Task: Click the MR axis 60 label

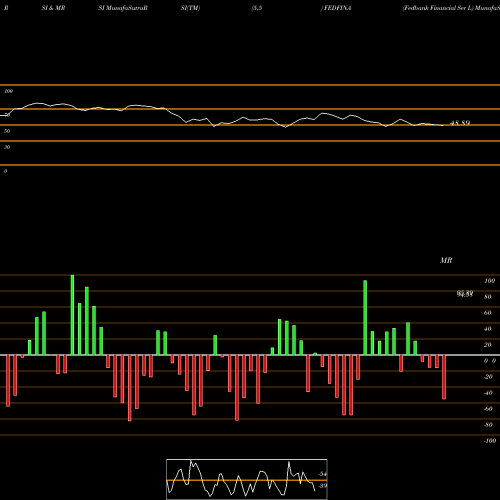Action: (x=488, y=313)
